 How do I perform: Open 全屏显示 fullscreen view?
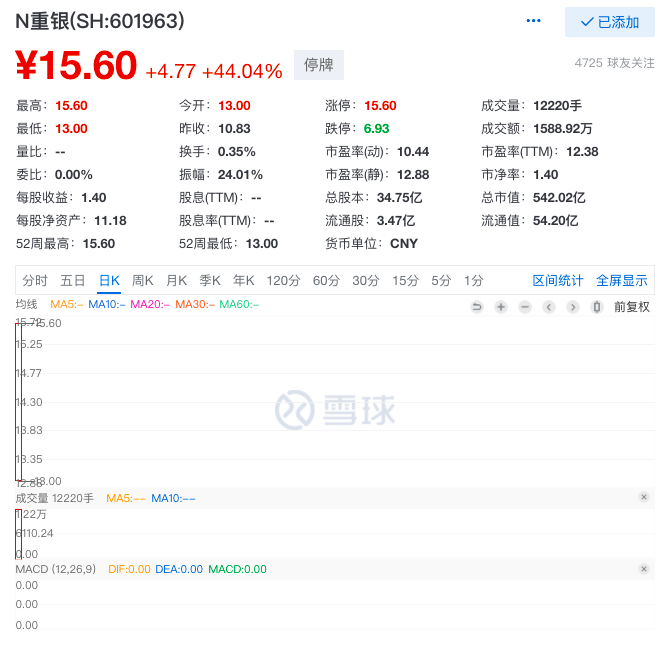pyautogui.click(x=622, y=280)
